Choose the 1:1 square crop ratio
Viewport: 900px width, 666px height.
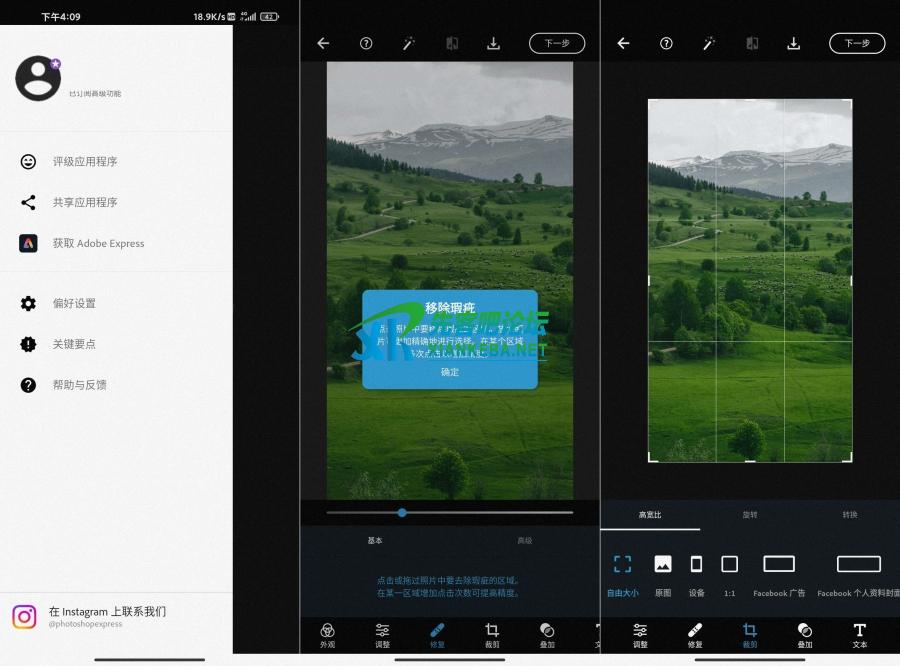pyautogui.click(x=729, y=573)
